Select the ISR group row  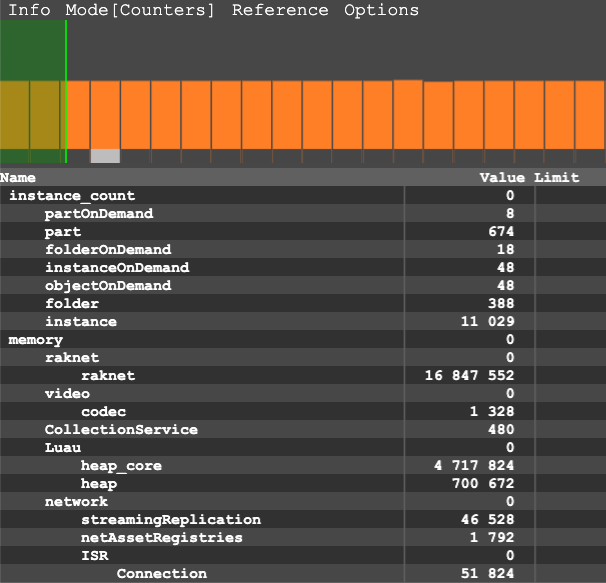(x=303, y=555)
